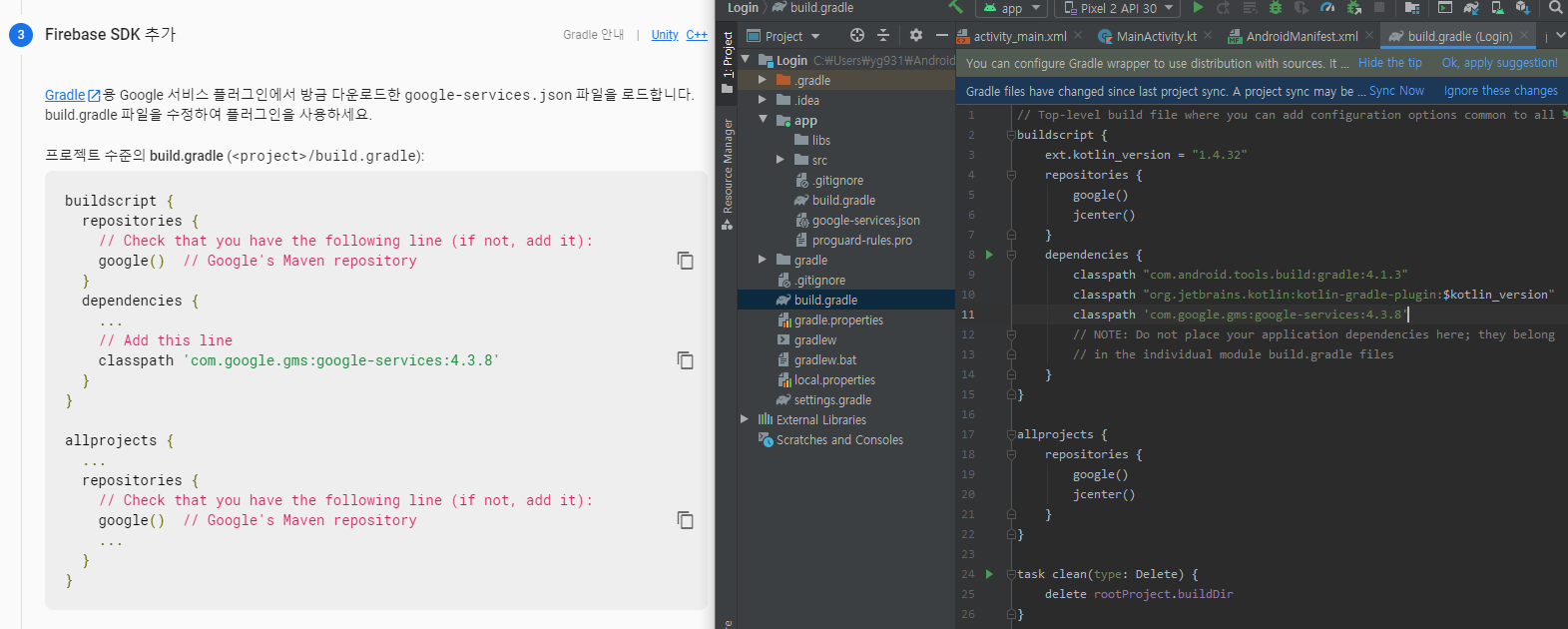The height and width of the screenshot is (629, 1568).
Task: Hide the Project panel with minus icon
Action: click(941, 35)
